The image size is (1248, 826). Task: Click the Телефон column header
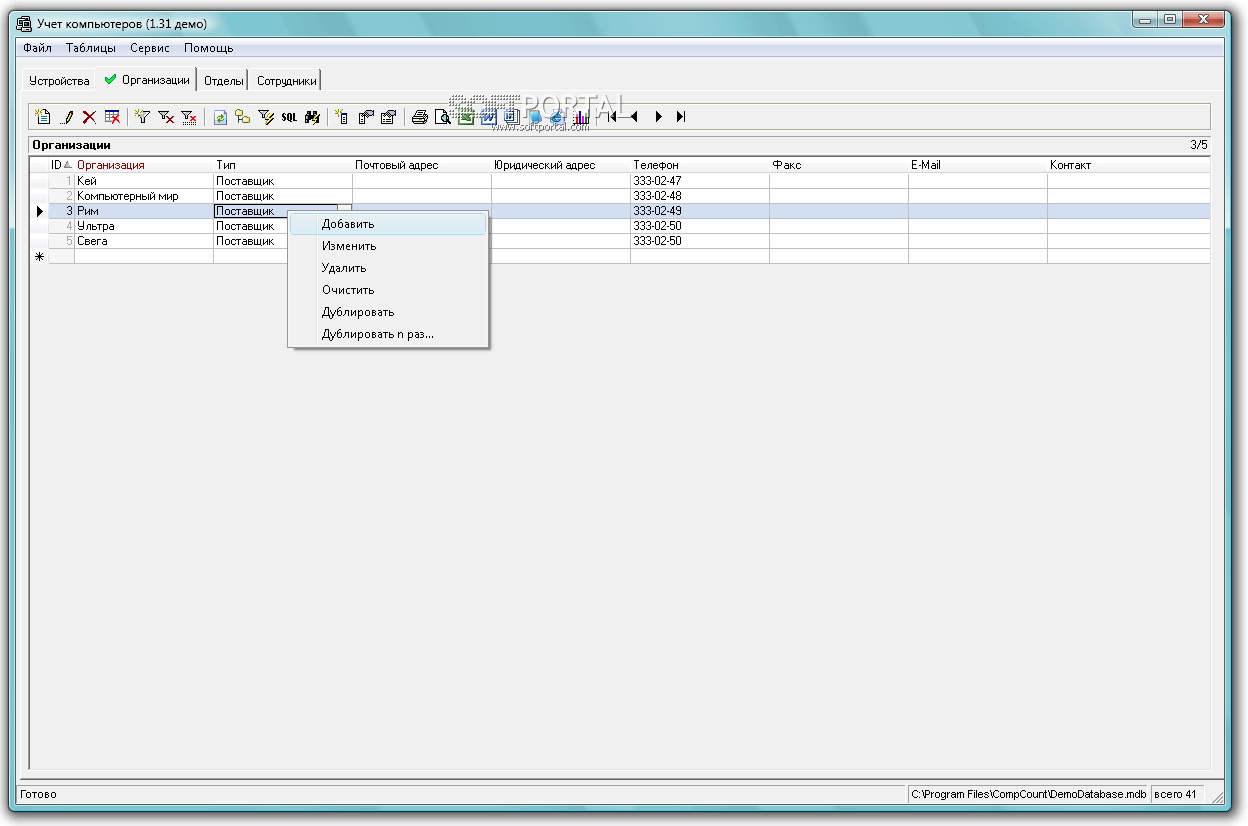(700, 165)
